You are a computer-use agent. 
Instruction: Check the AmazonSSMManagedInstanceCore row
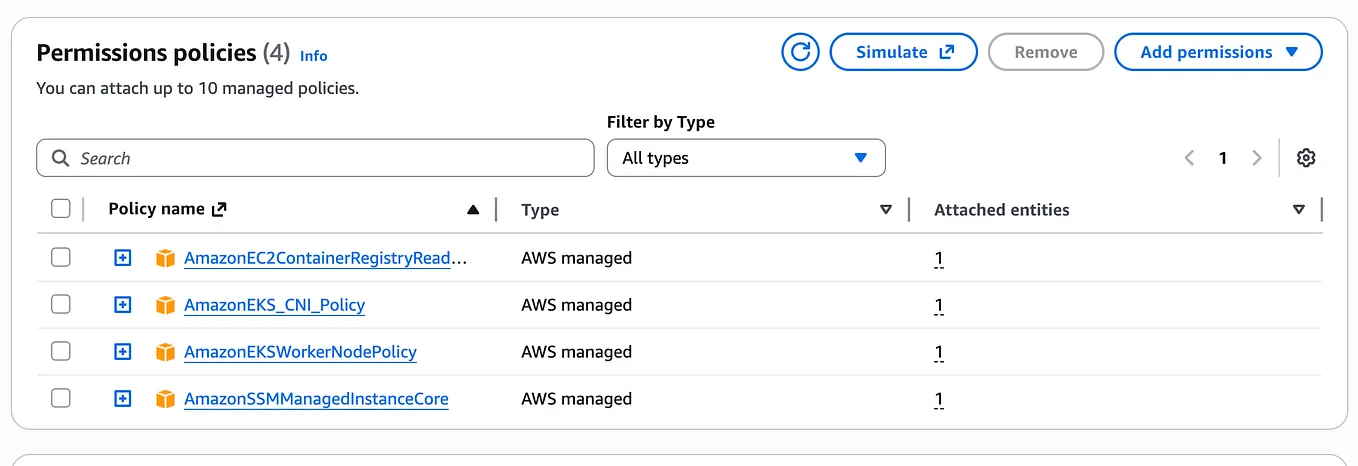[61, 398]
